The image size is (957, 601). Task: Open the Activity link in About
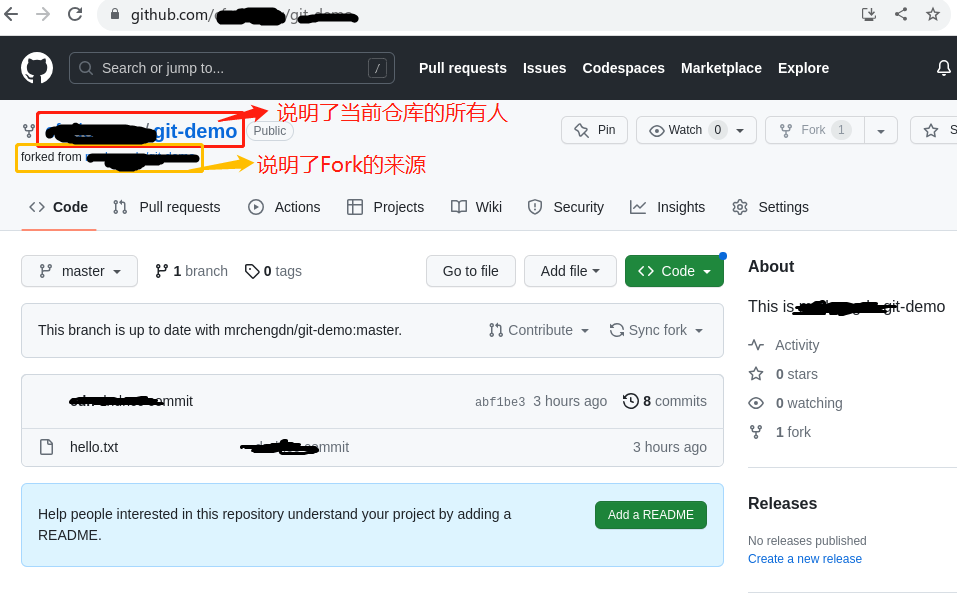pos(797,345)
